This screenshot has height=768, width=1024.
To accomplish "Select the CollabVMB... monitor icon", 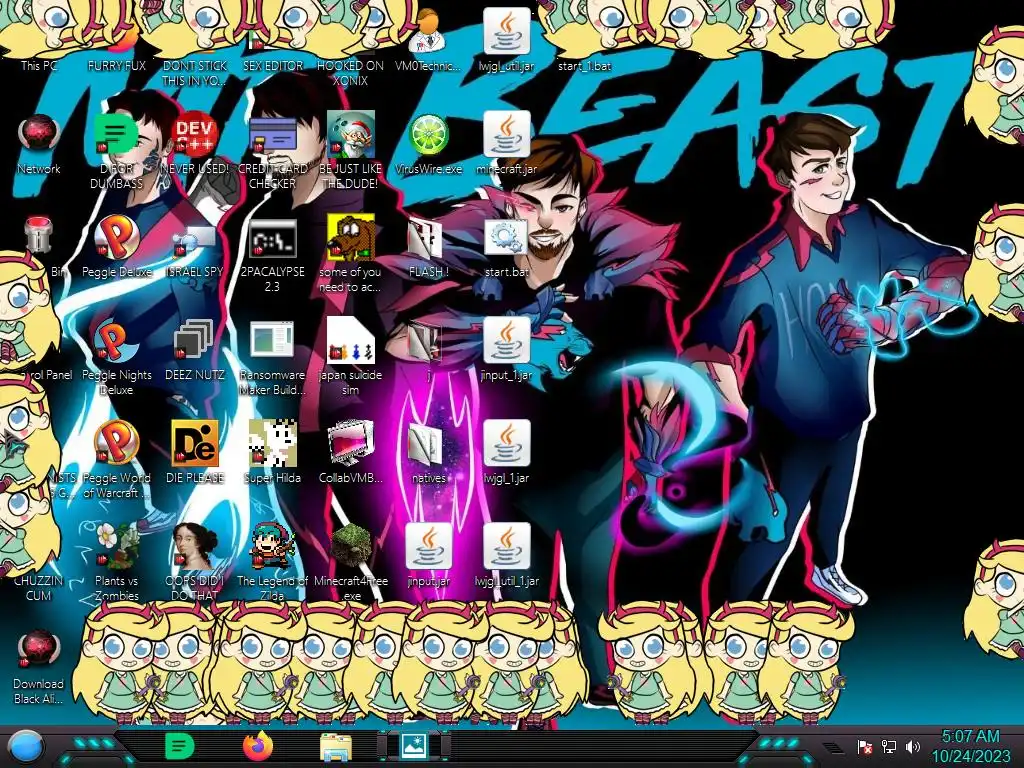I will (x=351, y=443).
